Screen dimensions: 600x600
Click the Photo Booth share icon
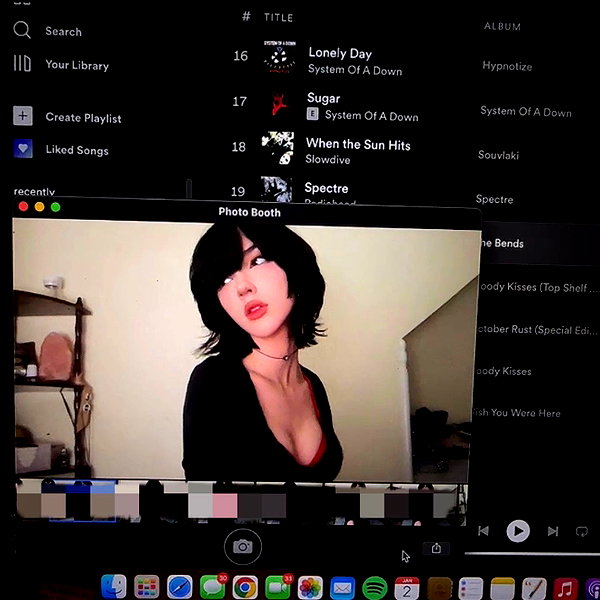click(x=436, y=548)
